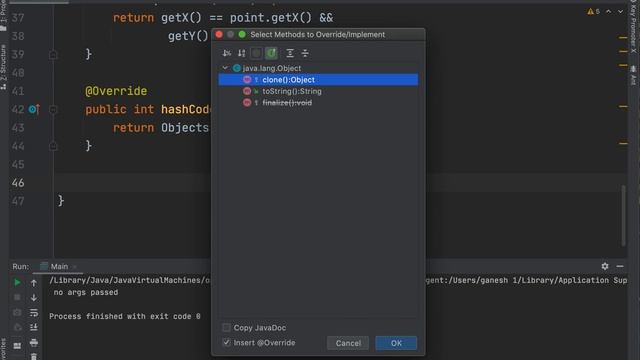Fold the hashCode method on line 42
Image resolution: width=640 pixels, height=360 pixels.
[x=53, y=109]
